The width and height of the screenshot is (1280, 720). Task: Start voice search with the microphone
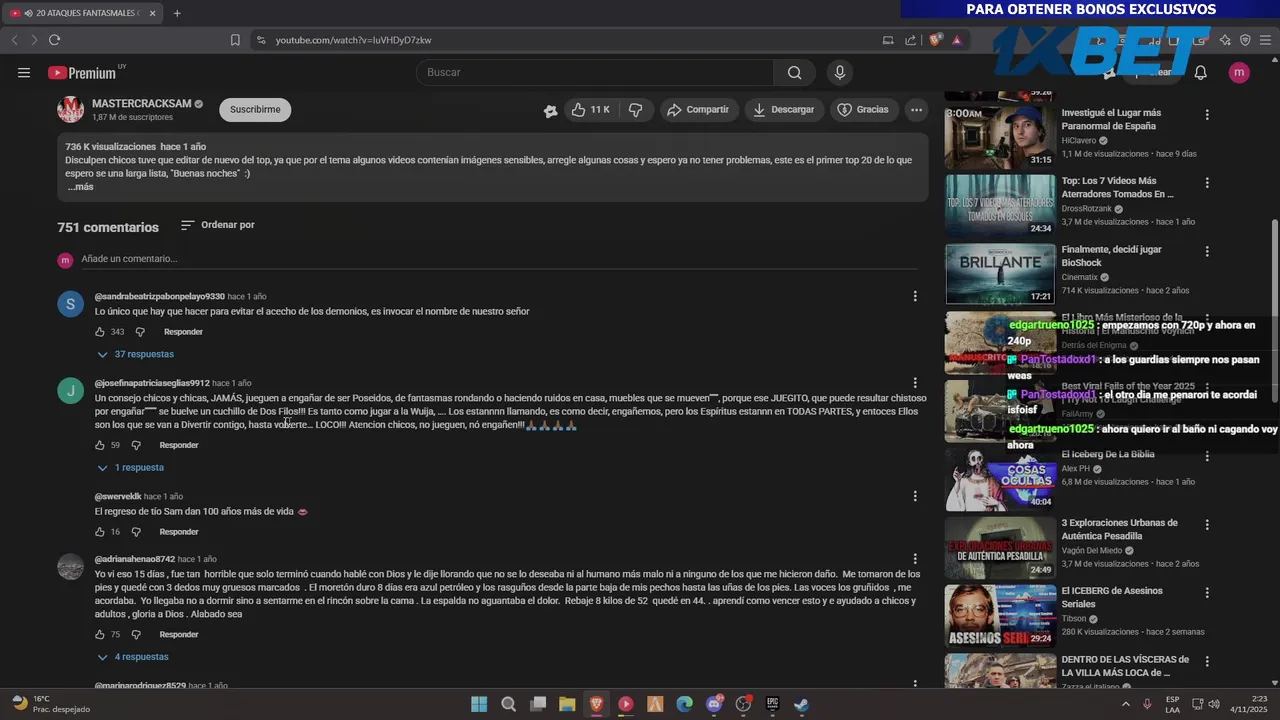pos(840,72)
